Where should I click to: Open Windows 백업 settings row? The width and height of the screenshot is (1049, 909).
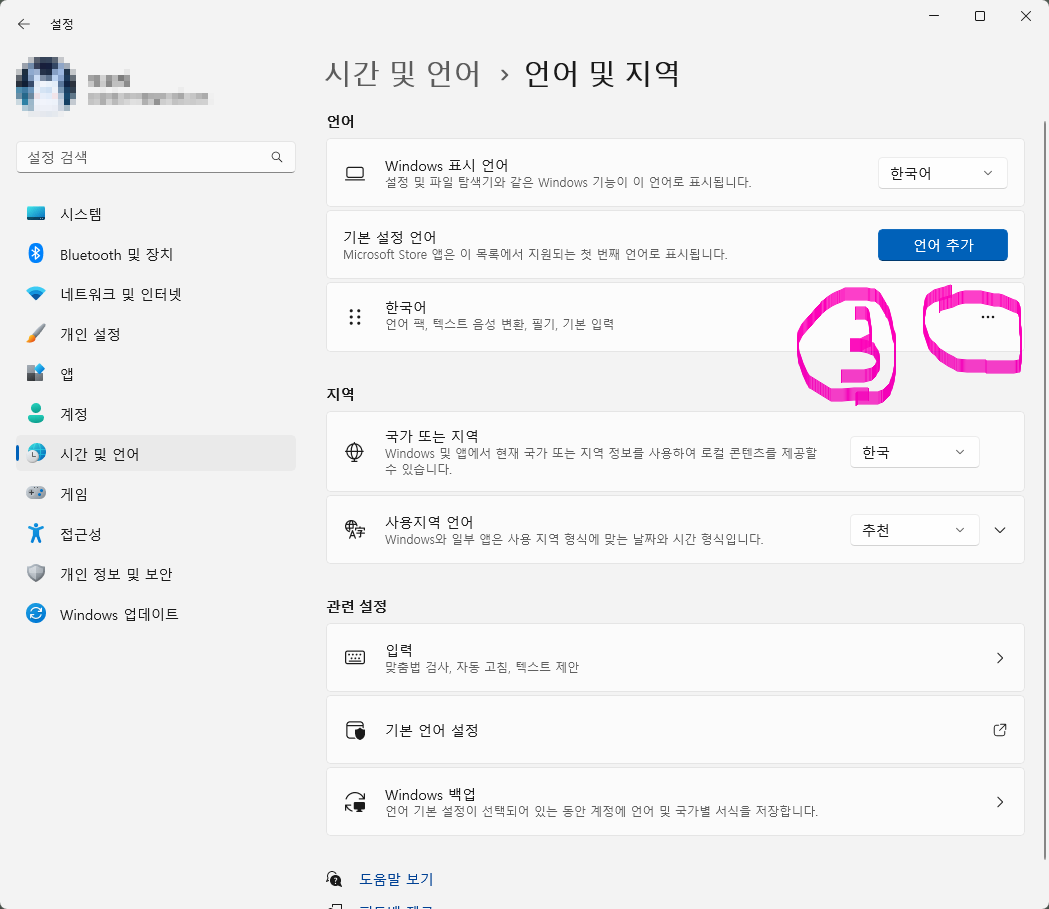(675, 801)
